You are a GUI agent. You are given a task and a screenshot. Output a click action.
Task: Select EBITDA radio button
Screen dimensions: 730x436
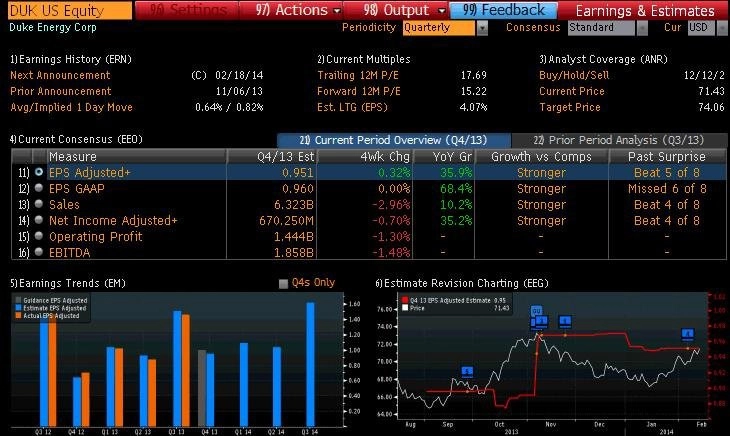[39, 252]
